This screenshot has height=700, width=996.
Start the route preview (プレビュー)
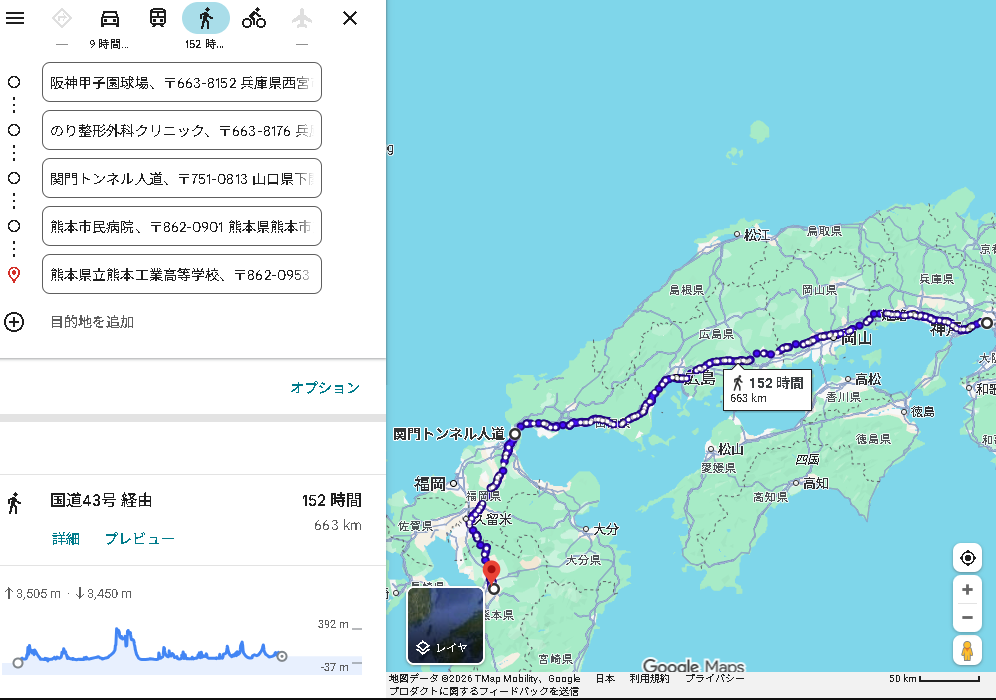[140, 539]
